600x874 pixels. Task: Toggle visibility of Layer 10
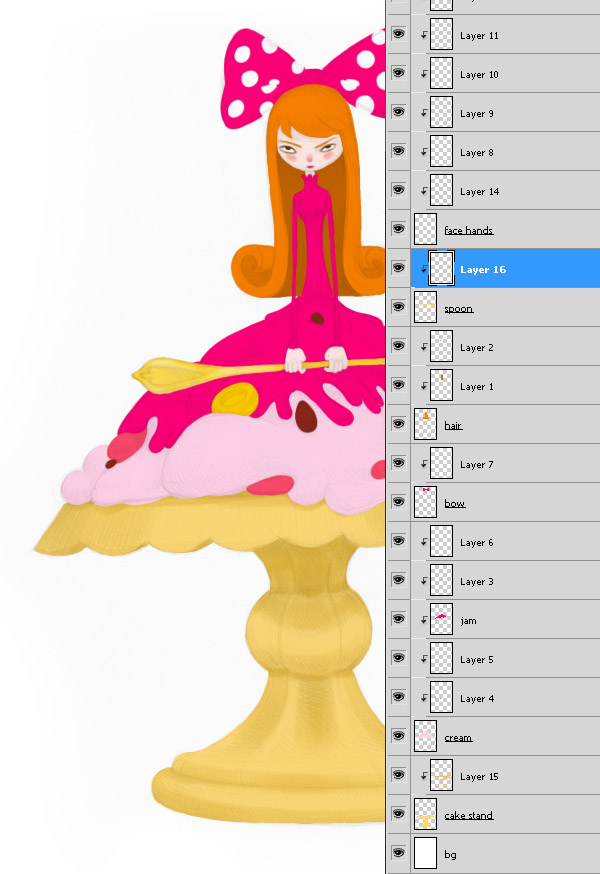point(398,73)
